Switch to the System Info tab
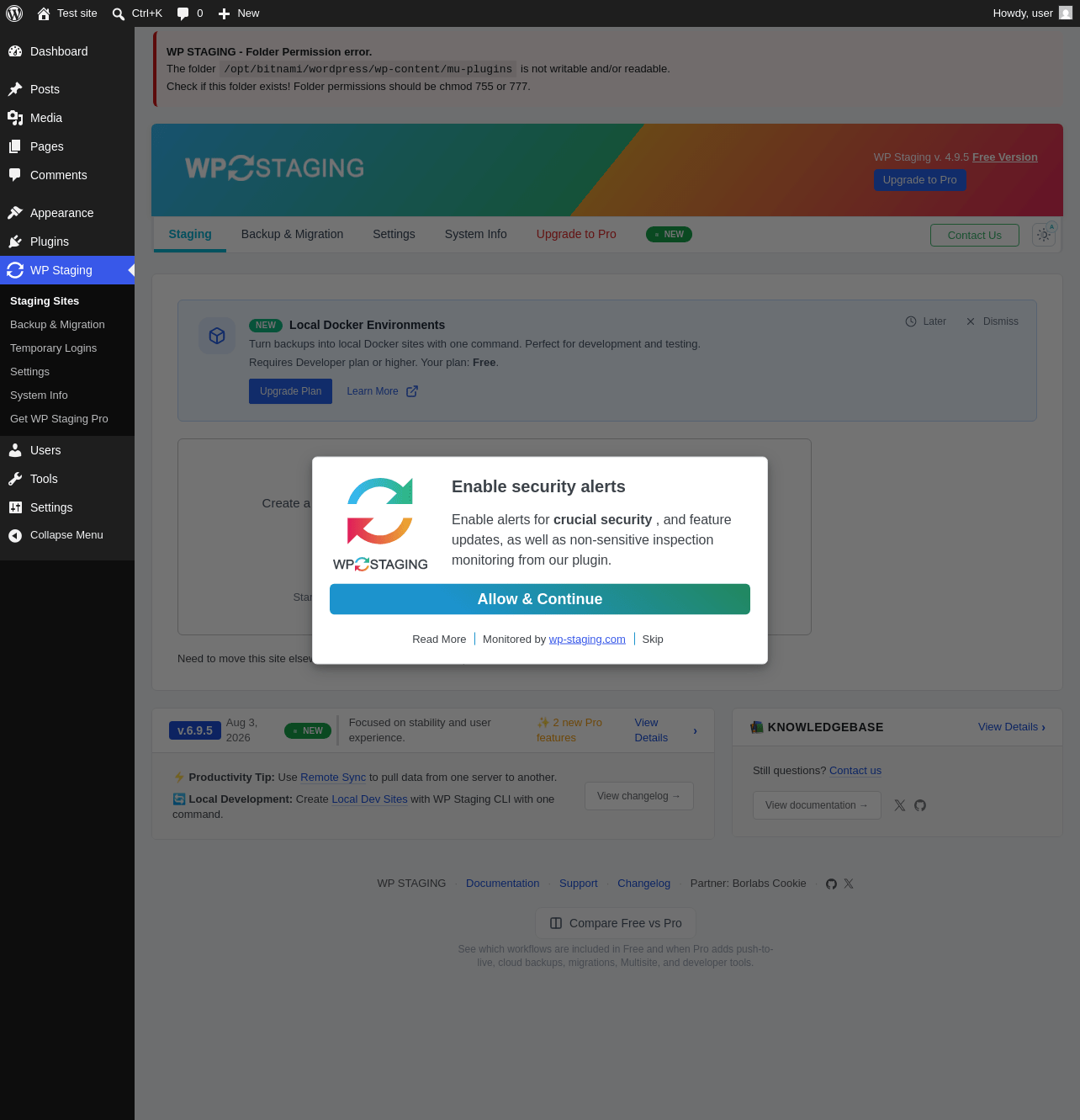 point(476,235)
